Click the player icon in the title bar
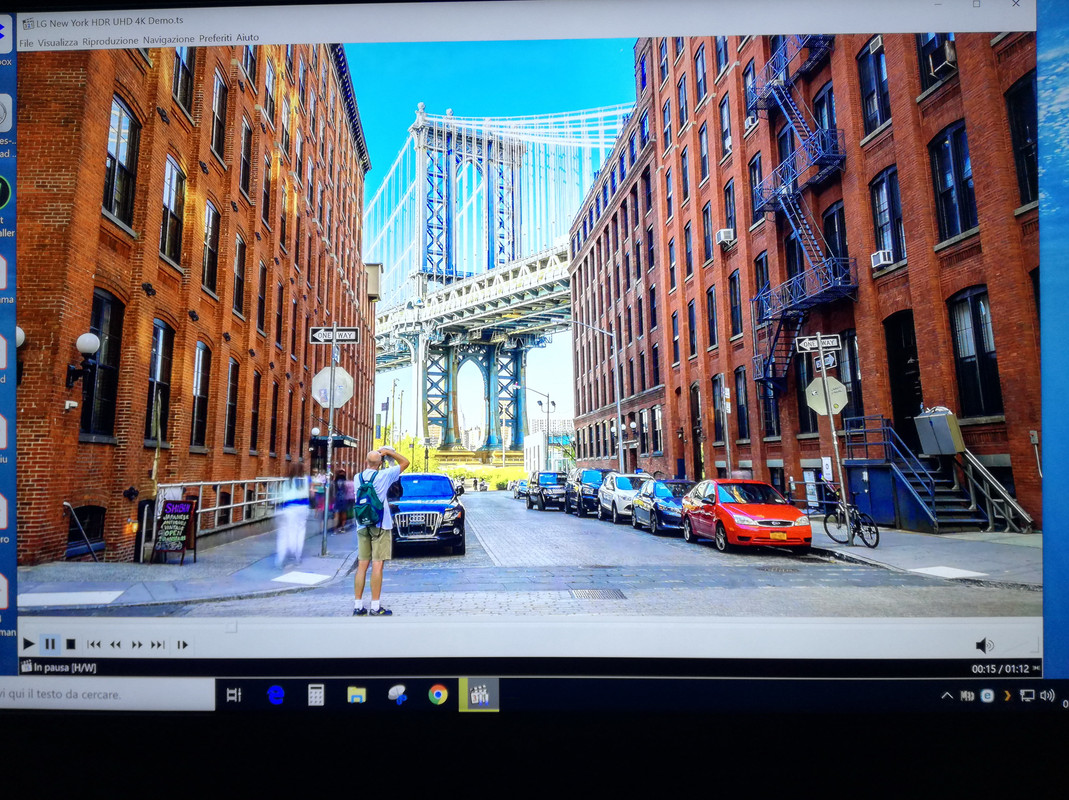 (27, 24)
